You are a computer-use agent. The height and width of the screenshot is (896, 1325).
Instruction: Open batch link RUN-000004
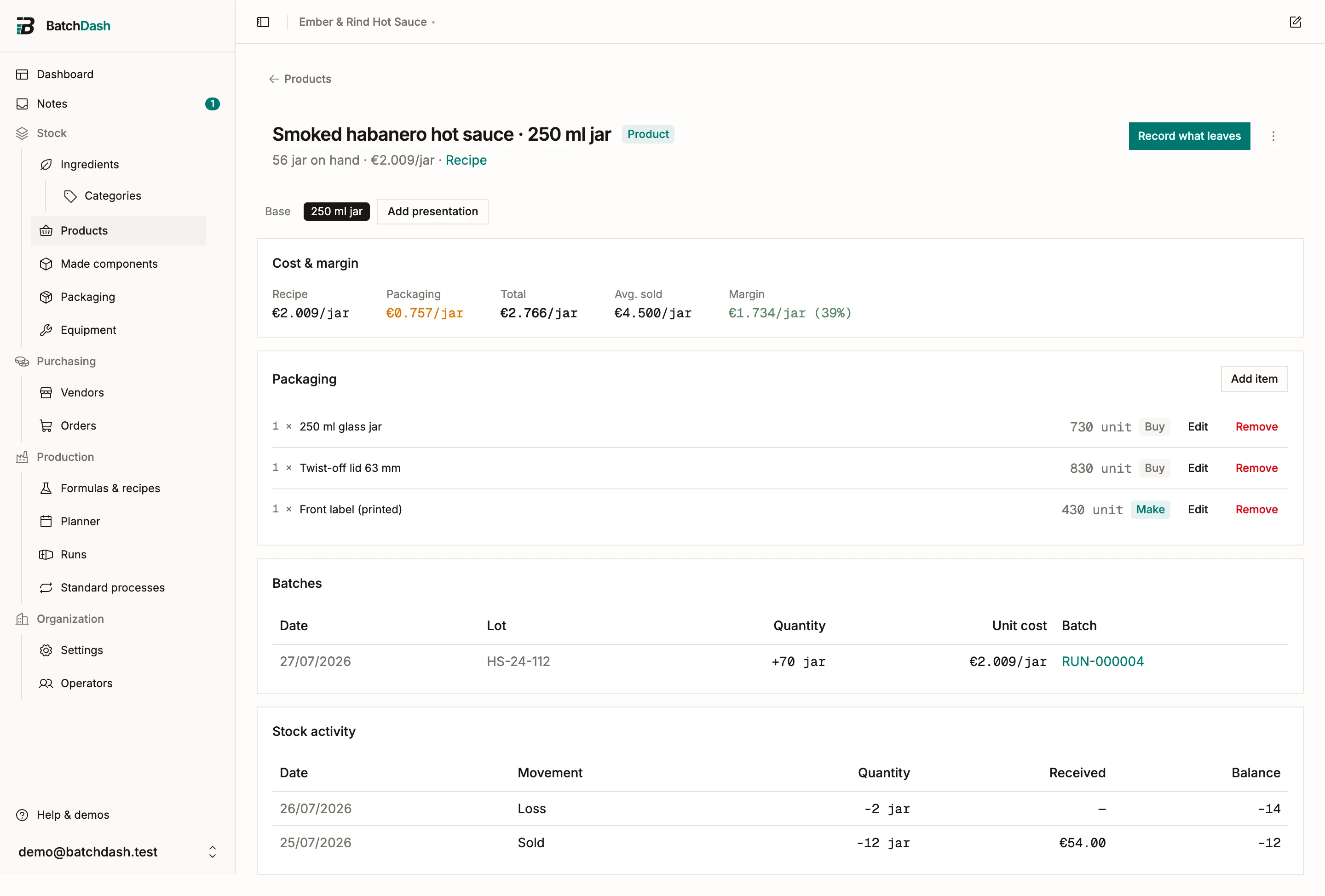(1103, 662)
